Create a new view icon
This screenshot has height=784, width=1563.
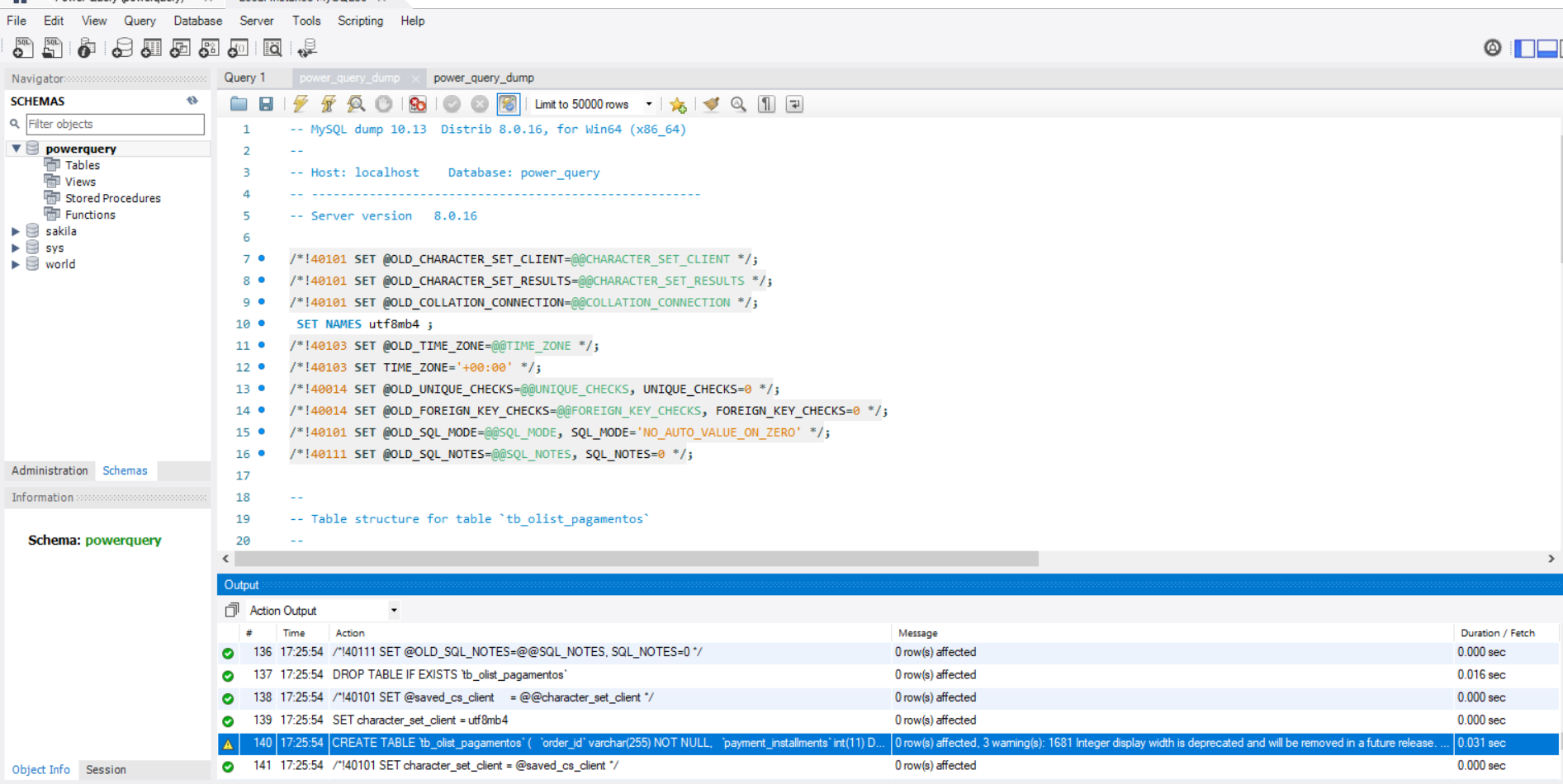point(180,49)
